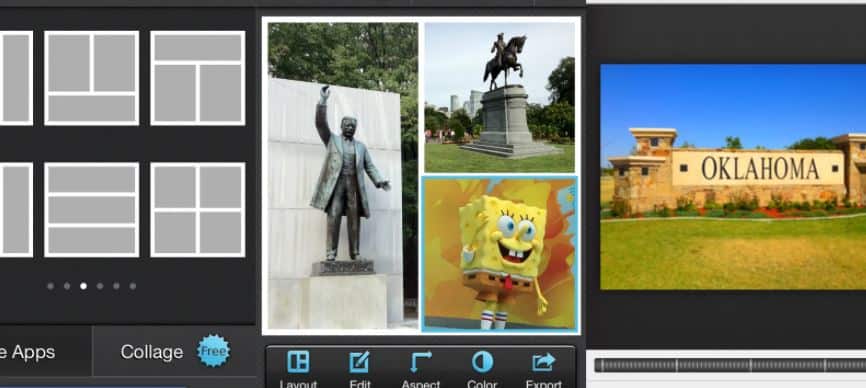Click the timeline scrubber bar

click(x=730, y=365)
